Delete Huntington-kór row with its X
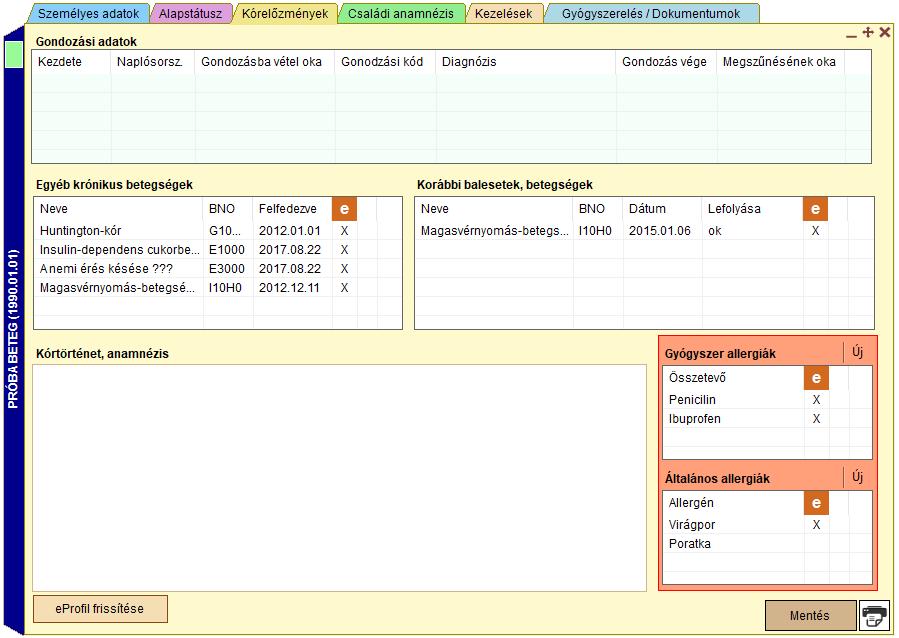Image resolution: width=899 pixels, height=638 pixels. pos(344,230)
